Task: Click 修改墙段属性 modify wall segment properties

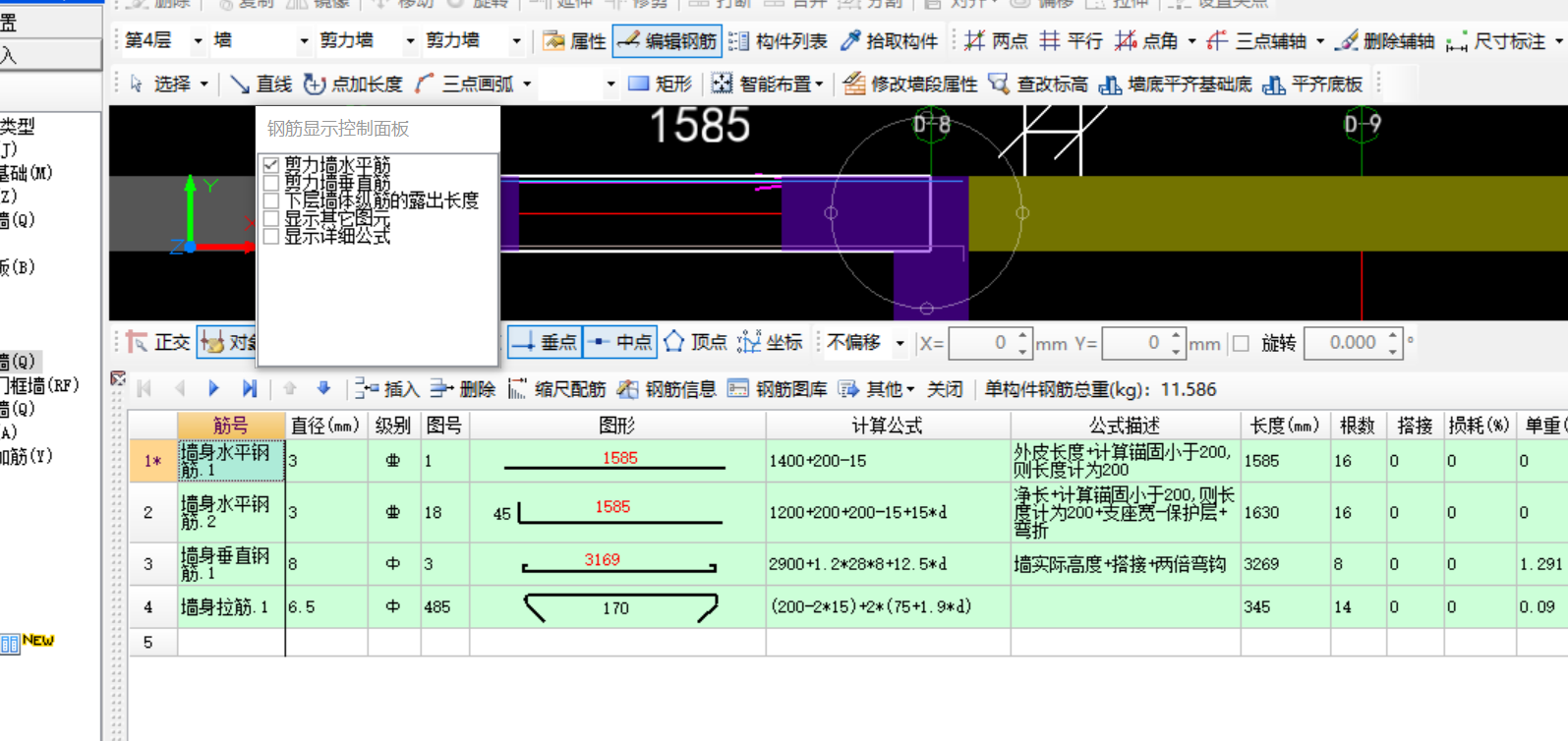Action: [x=910, y=84]
